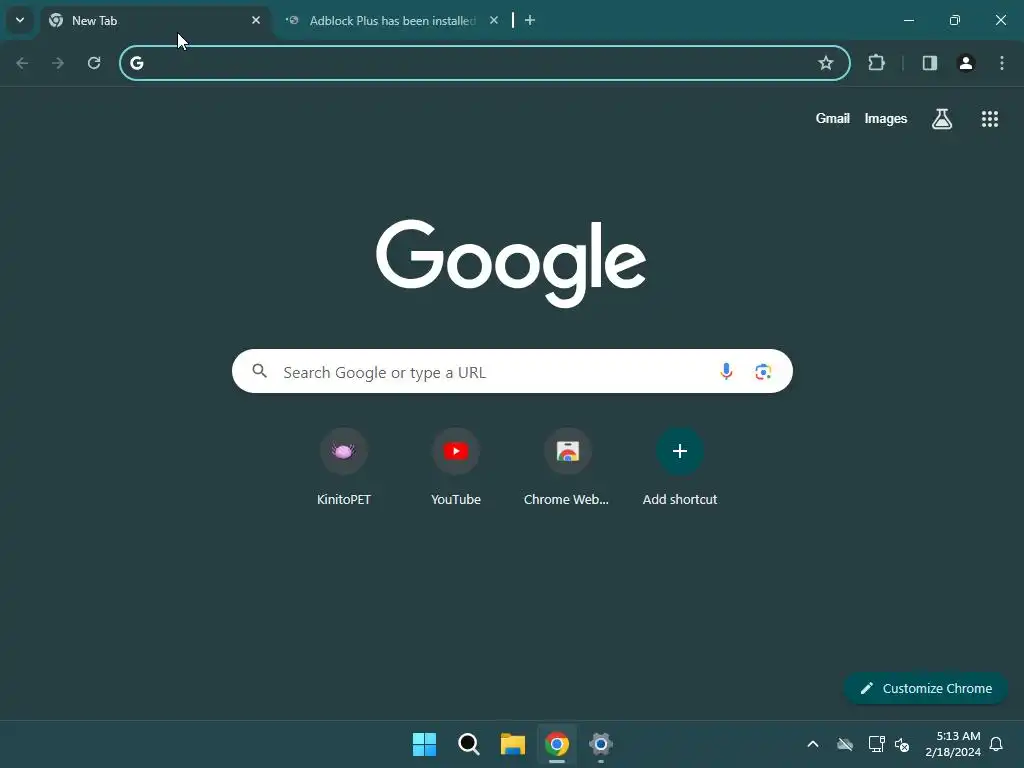Open network status tray icon
1024x768 pixels.
click(876, 744)
